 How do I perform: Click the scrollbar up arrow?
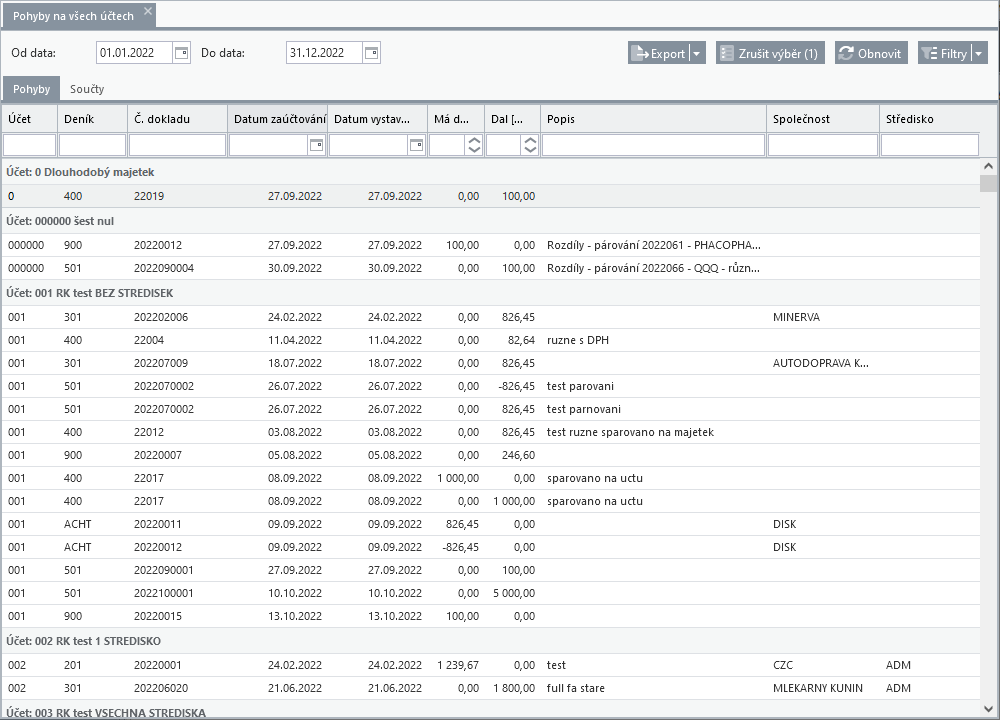tap(989, 166)
